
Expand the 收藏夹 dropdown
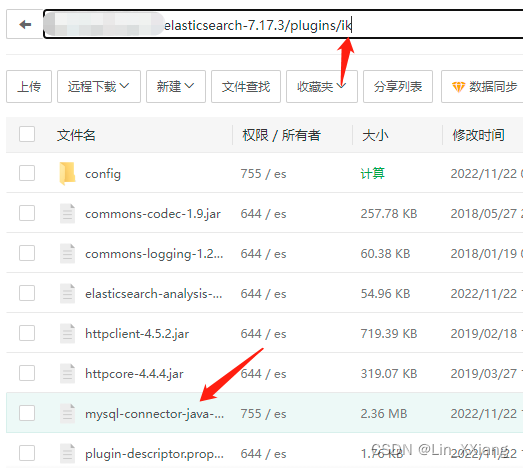click(322, 86)
